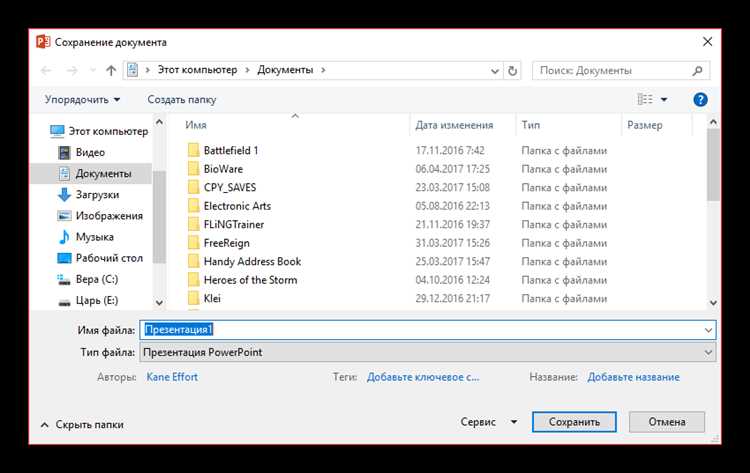Image resolution: width=750 pixels, height=473 pixels.
Task: Edit author Kane Effort
Action: click(172, 377)
